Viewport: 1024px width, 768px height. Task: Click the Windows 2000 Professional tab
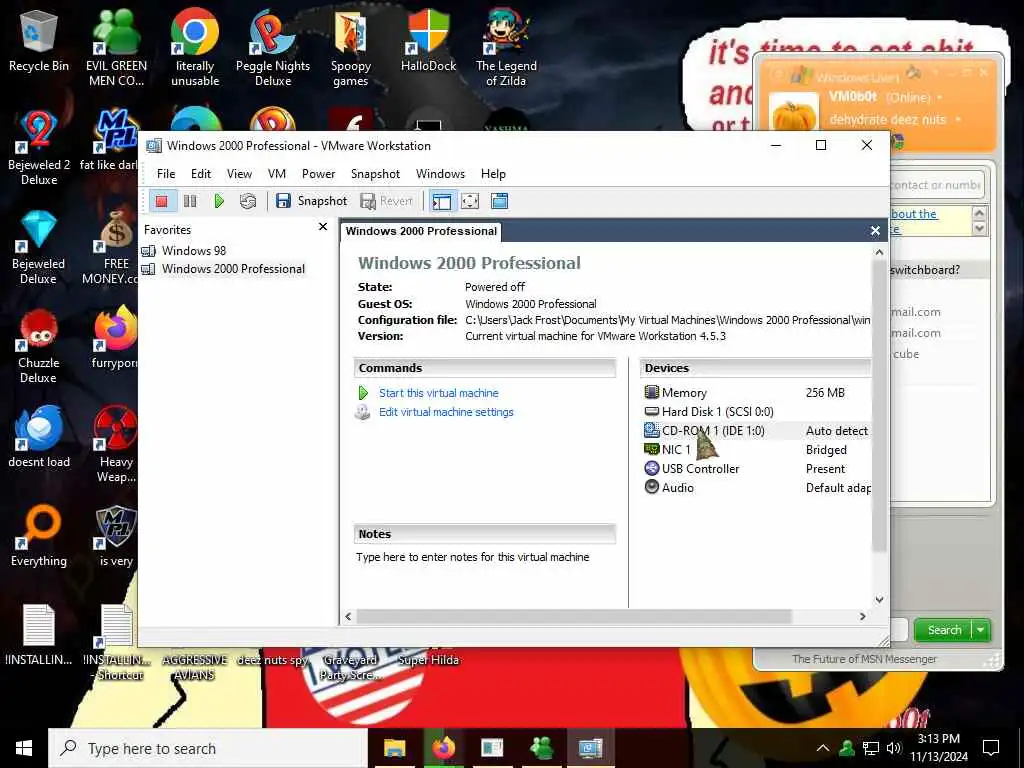pos(421,231)
